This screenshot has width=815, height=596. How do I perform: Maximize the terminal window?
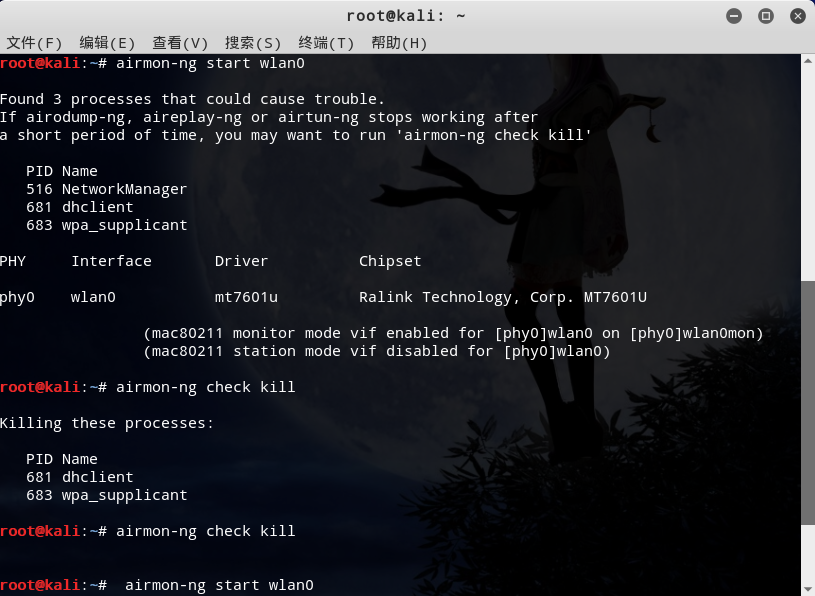click(x=766, y=16)
